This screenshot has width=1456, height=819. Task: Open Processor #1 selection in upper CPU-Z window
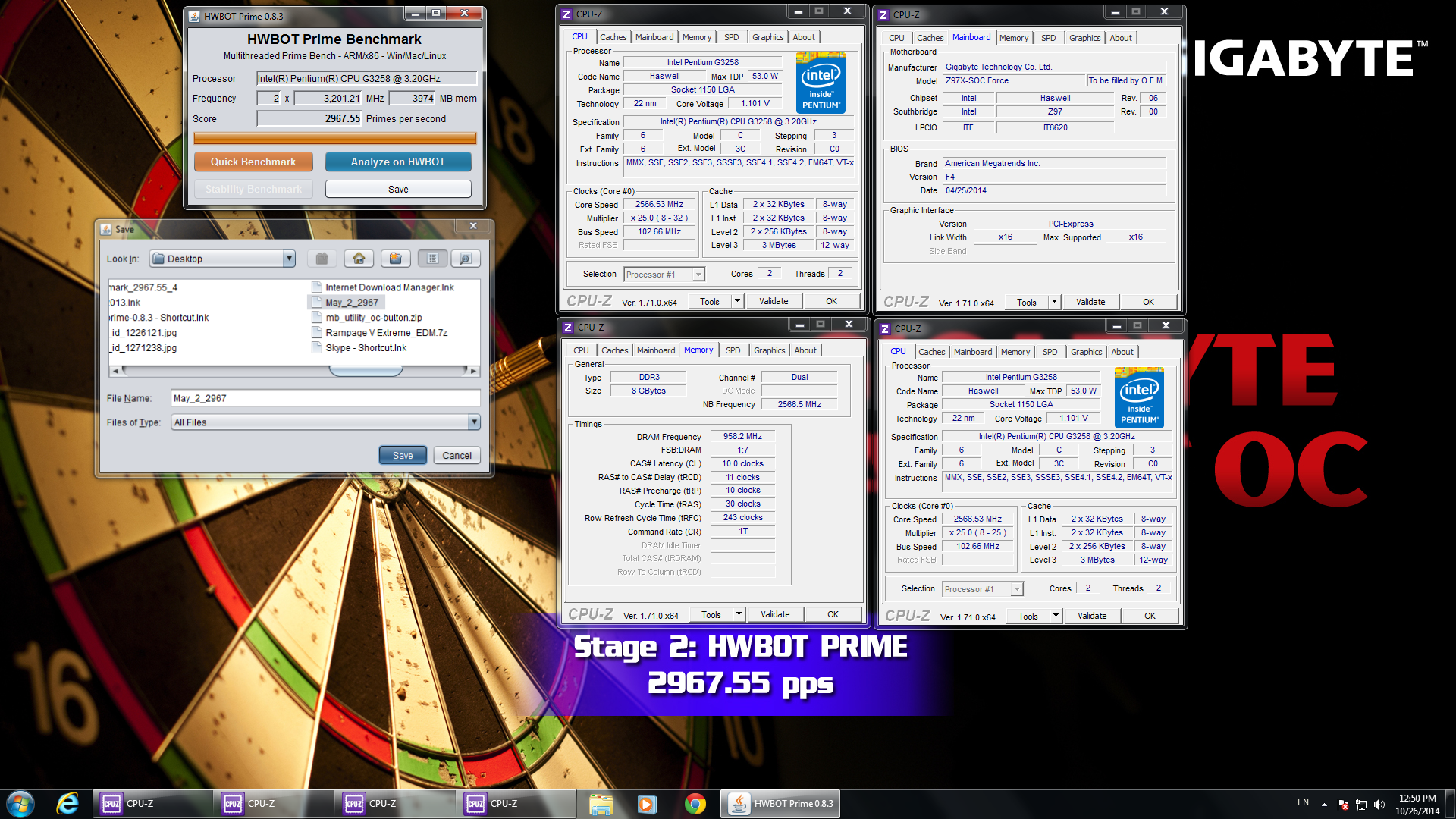coord(664,275)
